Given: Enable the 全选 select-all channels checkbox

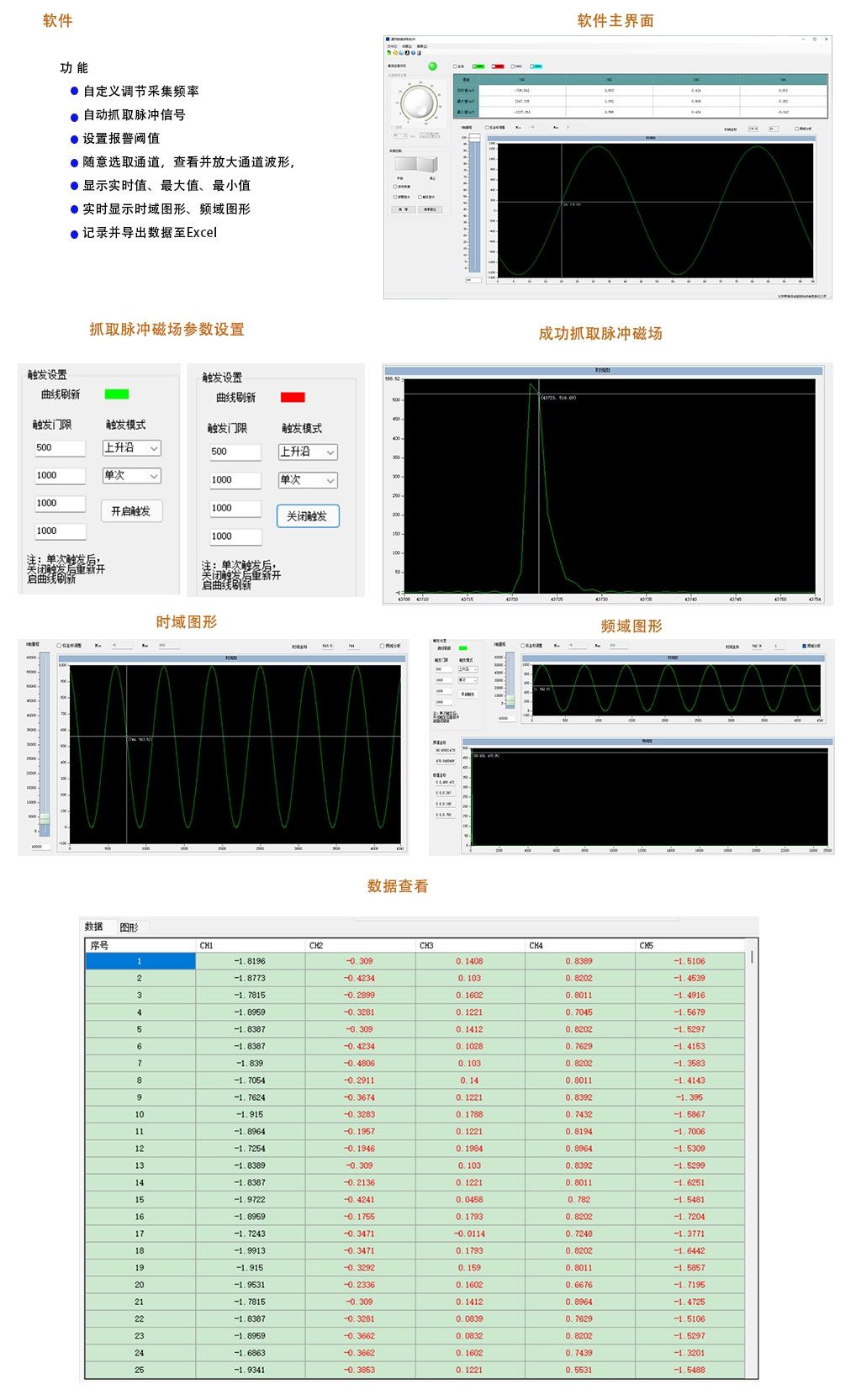Looking at the screenshot, I should point(455,66).
